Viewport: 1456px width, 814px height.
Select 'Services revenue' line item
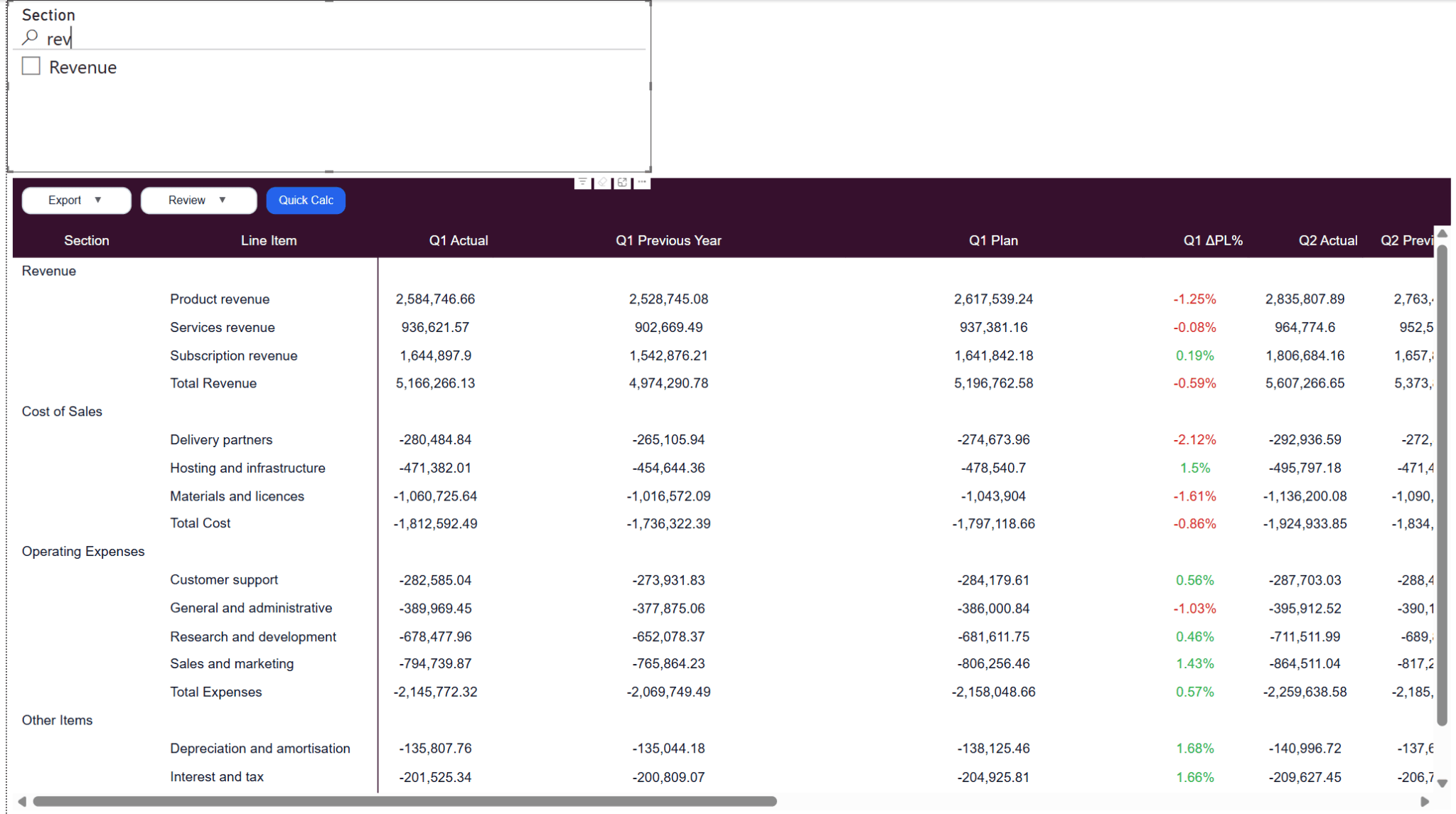(x=223, y=328)
